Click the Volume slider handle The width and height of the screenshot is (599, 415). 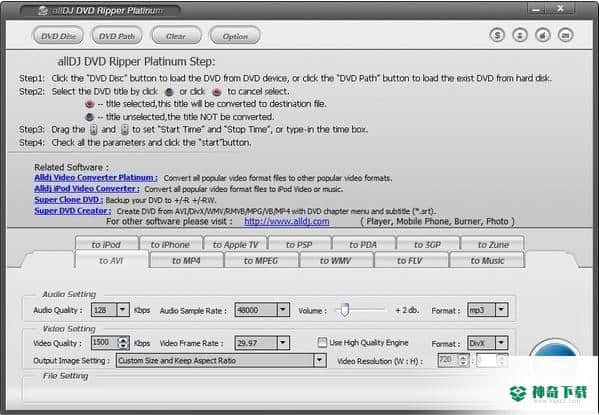point(344,310)
